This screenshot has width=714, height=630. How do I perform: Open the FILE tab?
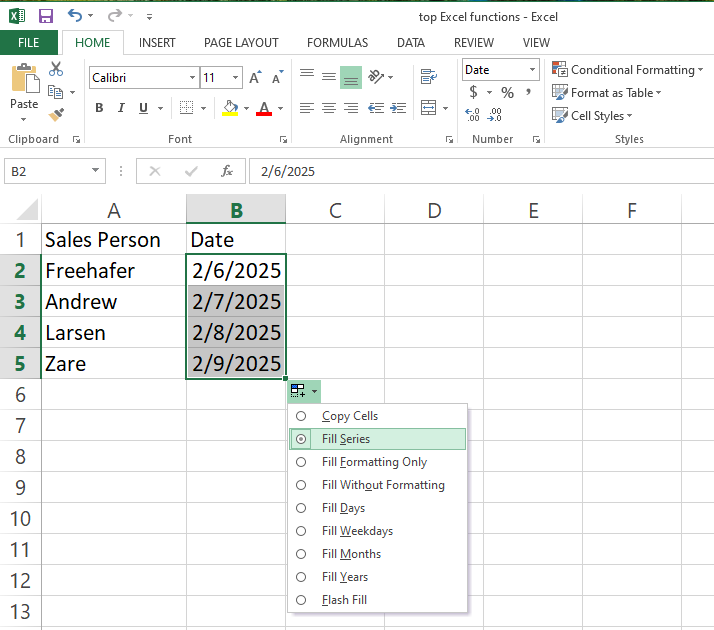[29, 43]
